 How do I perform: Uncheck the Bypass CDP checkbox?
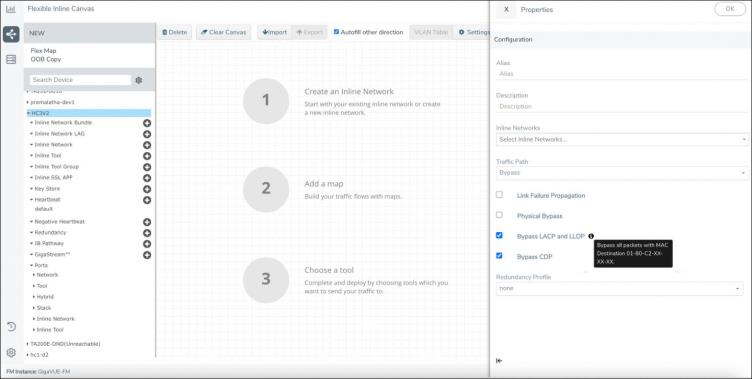499,256
